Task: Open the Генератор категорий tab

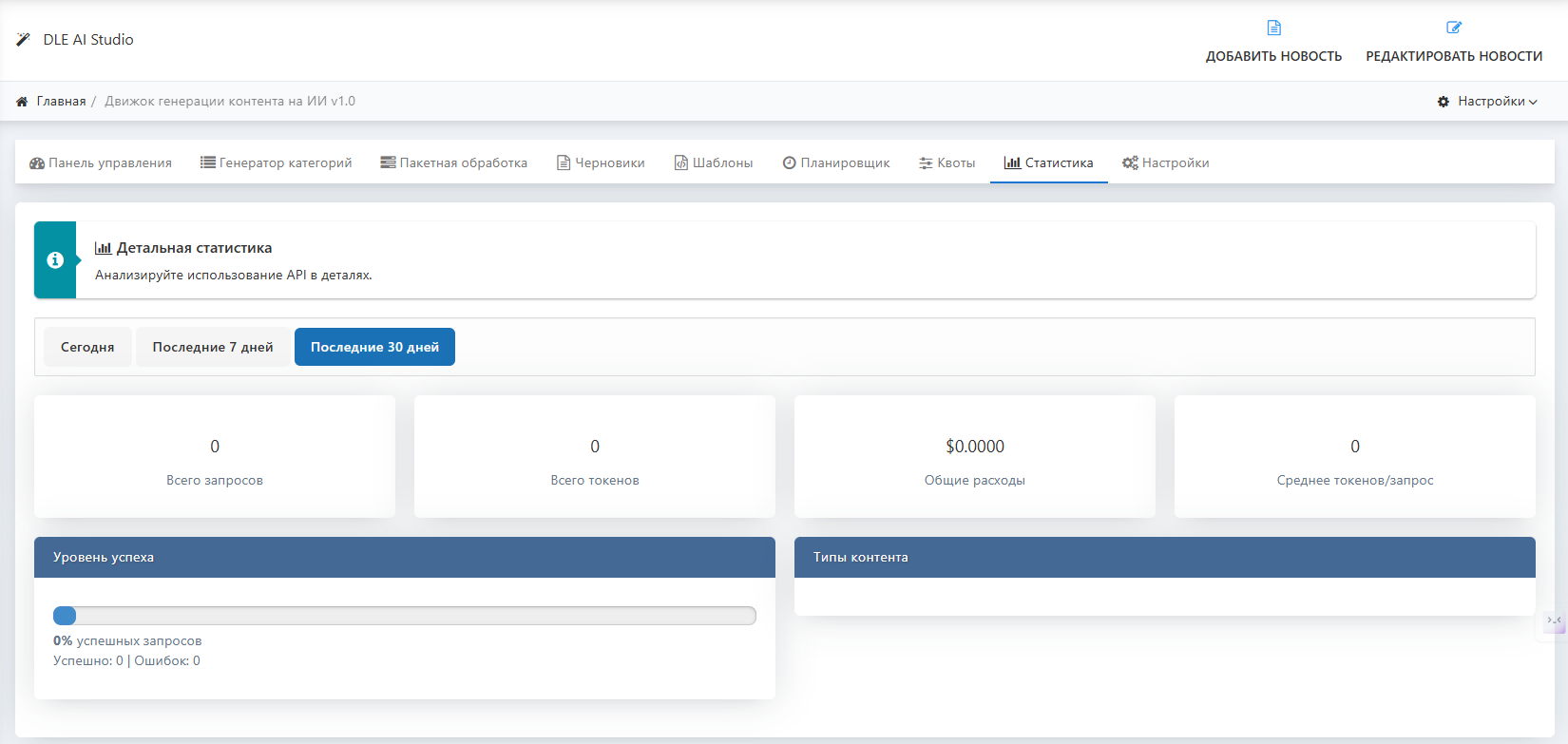Action: coord(276,163)
